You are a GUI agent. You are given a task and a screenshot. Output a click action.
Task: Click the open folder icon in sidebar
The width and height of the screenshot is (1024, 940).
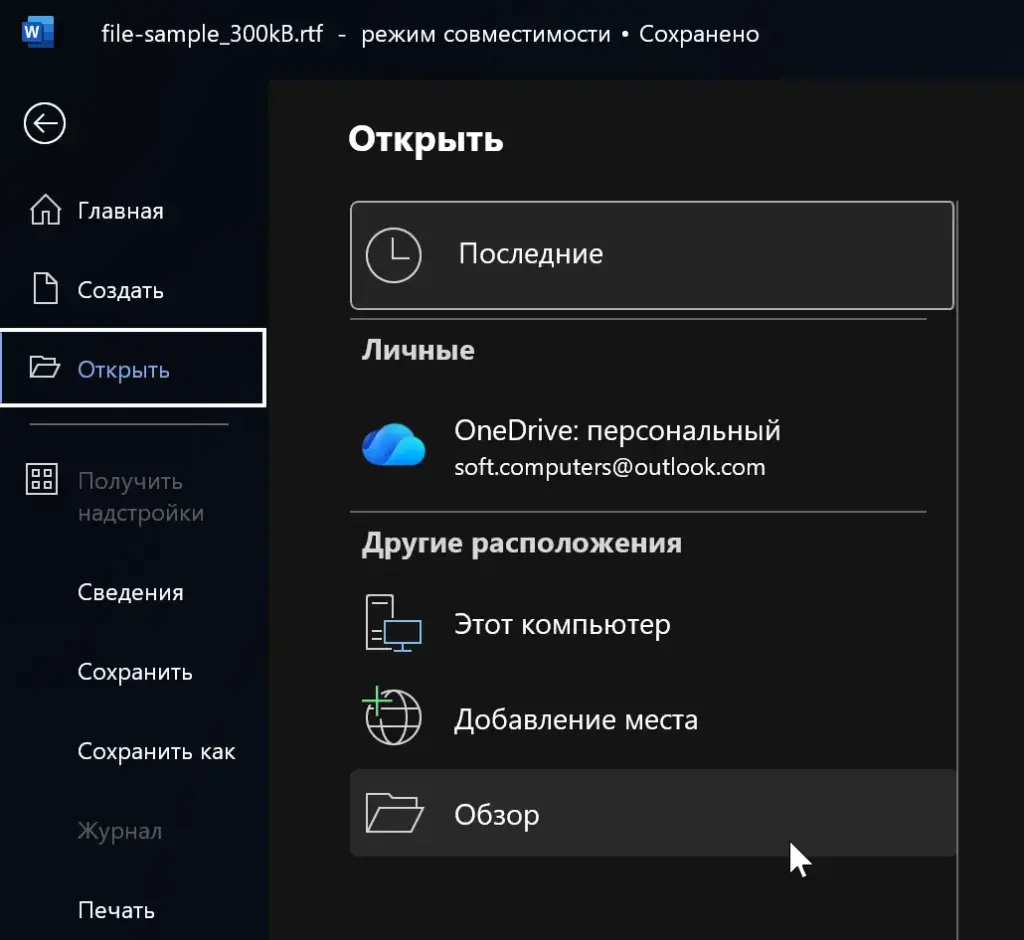click(x=44, y=367)
